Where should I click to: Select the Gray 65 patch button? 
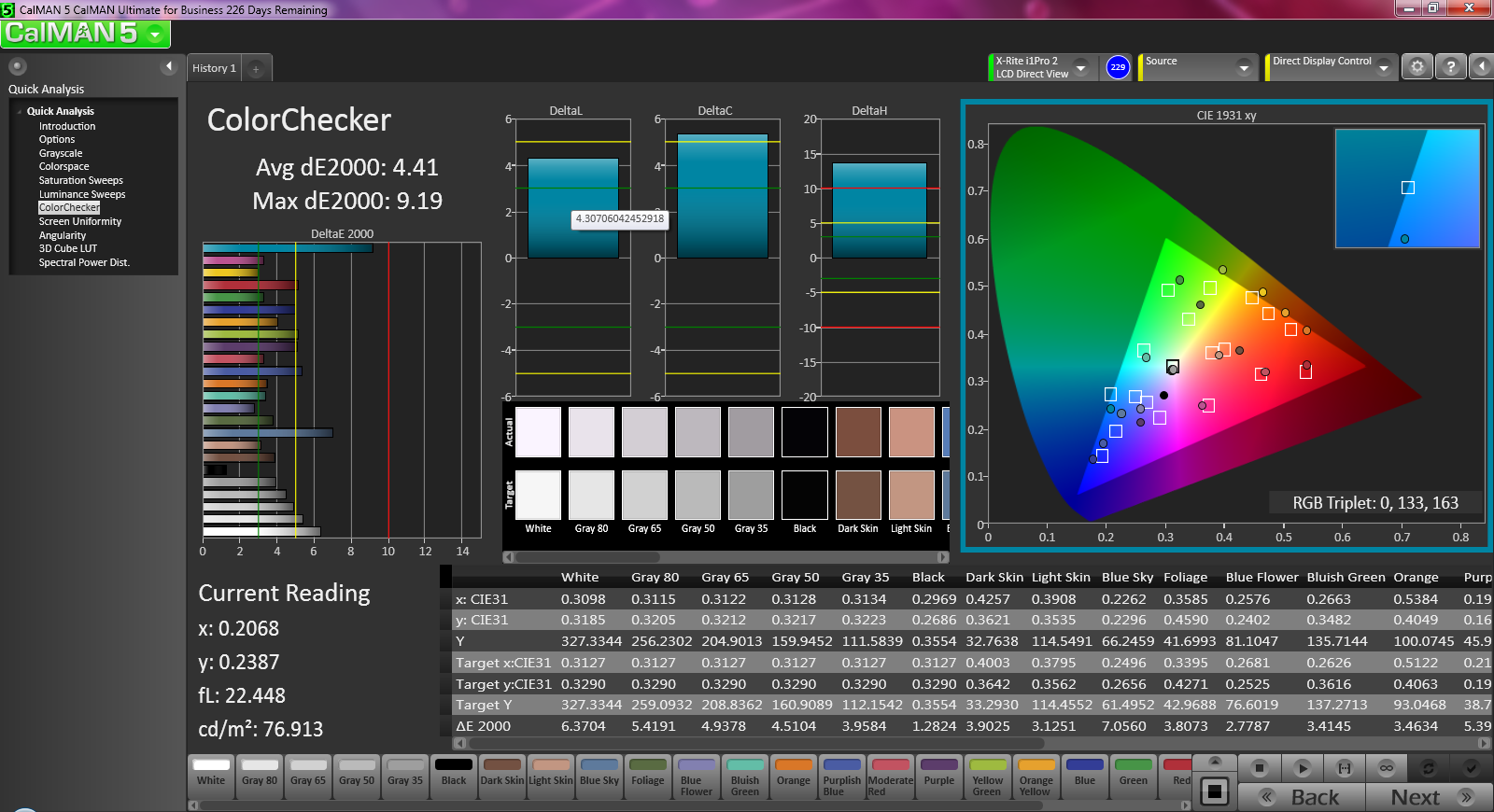[308, 777]
